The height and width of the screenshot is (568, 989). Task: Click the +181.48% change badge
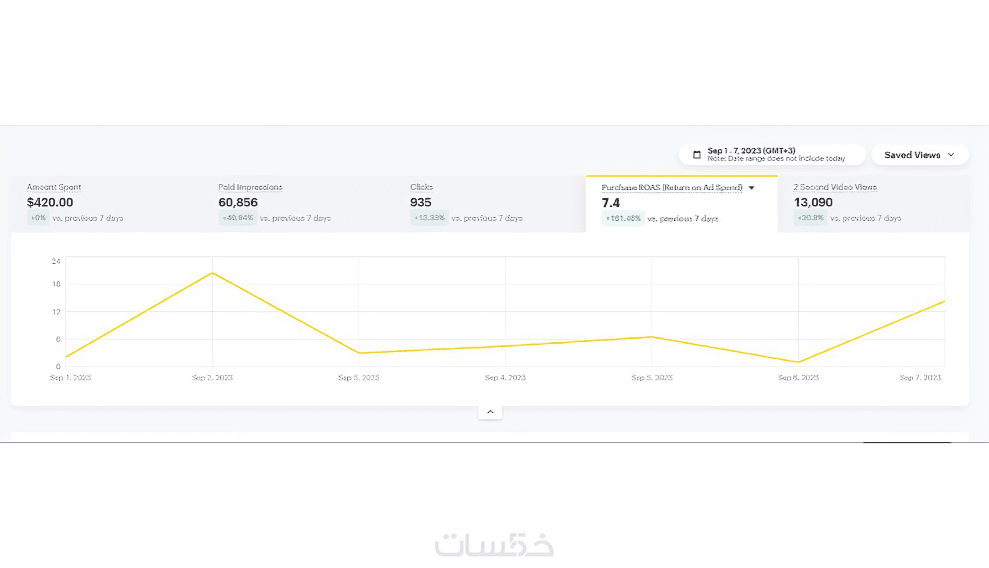click(x=622, y=218)
